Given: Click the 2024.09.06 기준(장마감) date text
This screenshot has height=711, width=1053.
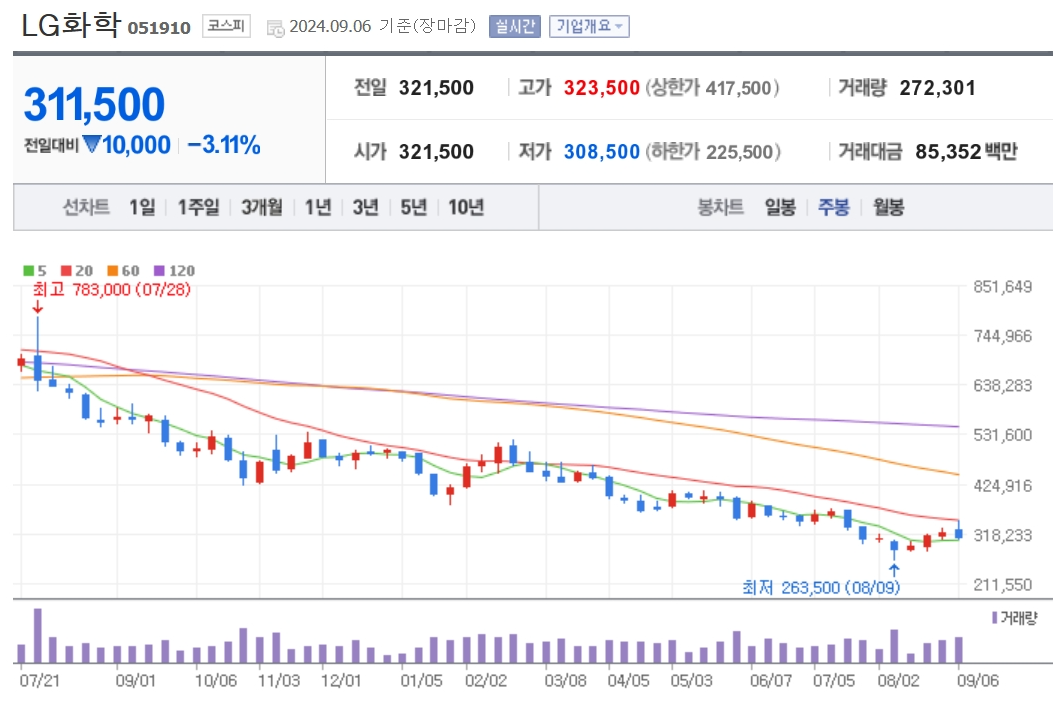Looking at the screenshot, I should (382, 26).
